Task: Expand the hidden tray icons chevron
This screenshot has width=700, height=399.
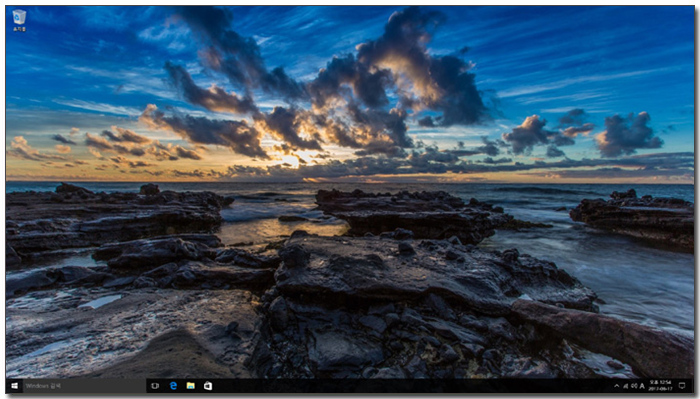Action: 617,386
